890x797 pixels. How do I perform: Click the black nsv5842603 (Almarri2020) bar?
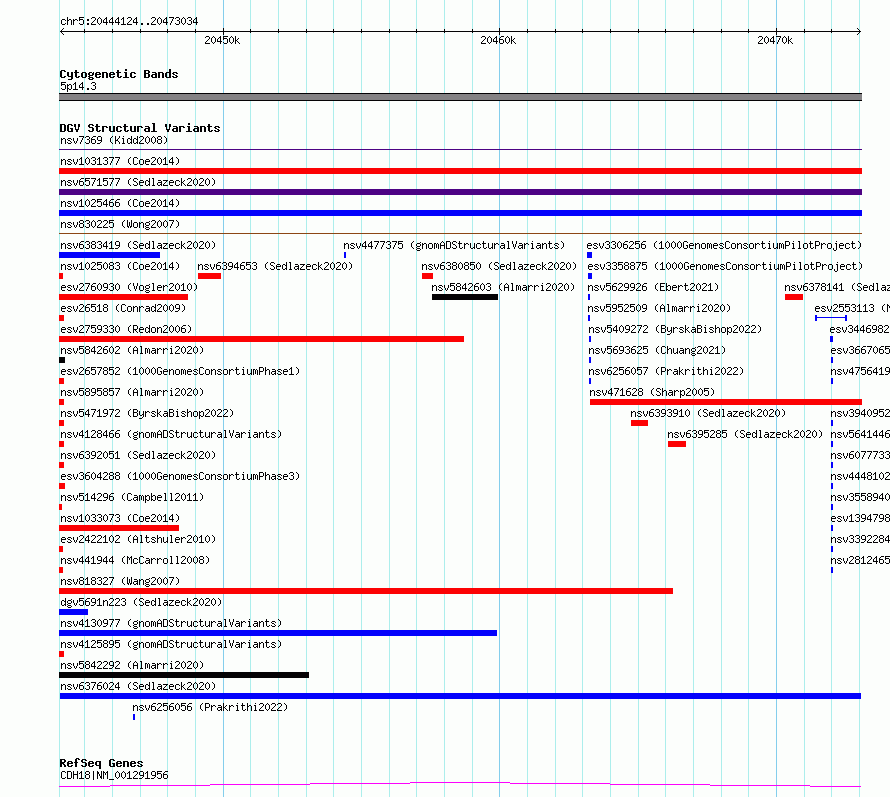[465, 297]
